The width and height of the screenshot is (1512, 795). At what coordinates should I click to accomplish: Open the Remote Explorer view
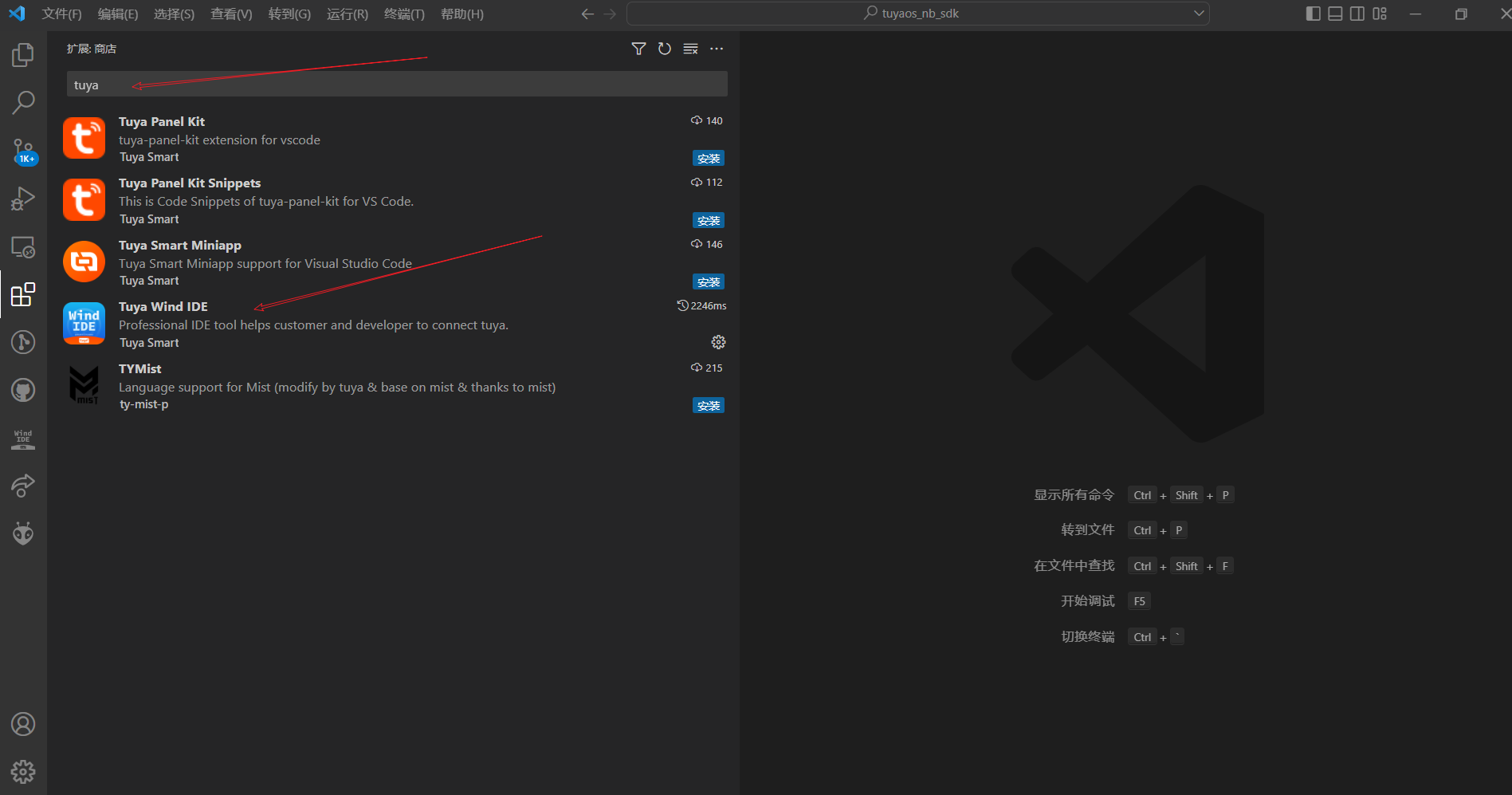[x=23, y=247]
